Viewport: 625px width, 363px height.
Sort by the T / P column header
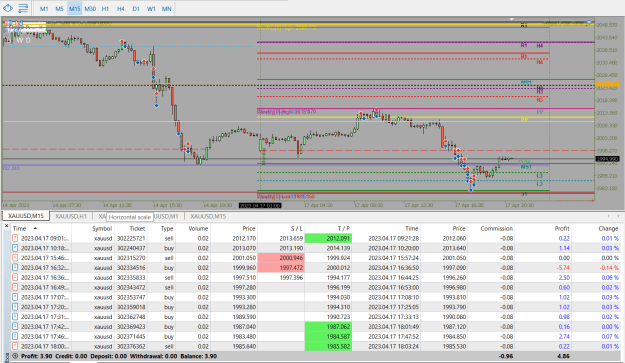coord(343,228)
